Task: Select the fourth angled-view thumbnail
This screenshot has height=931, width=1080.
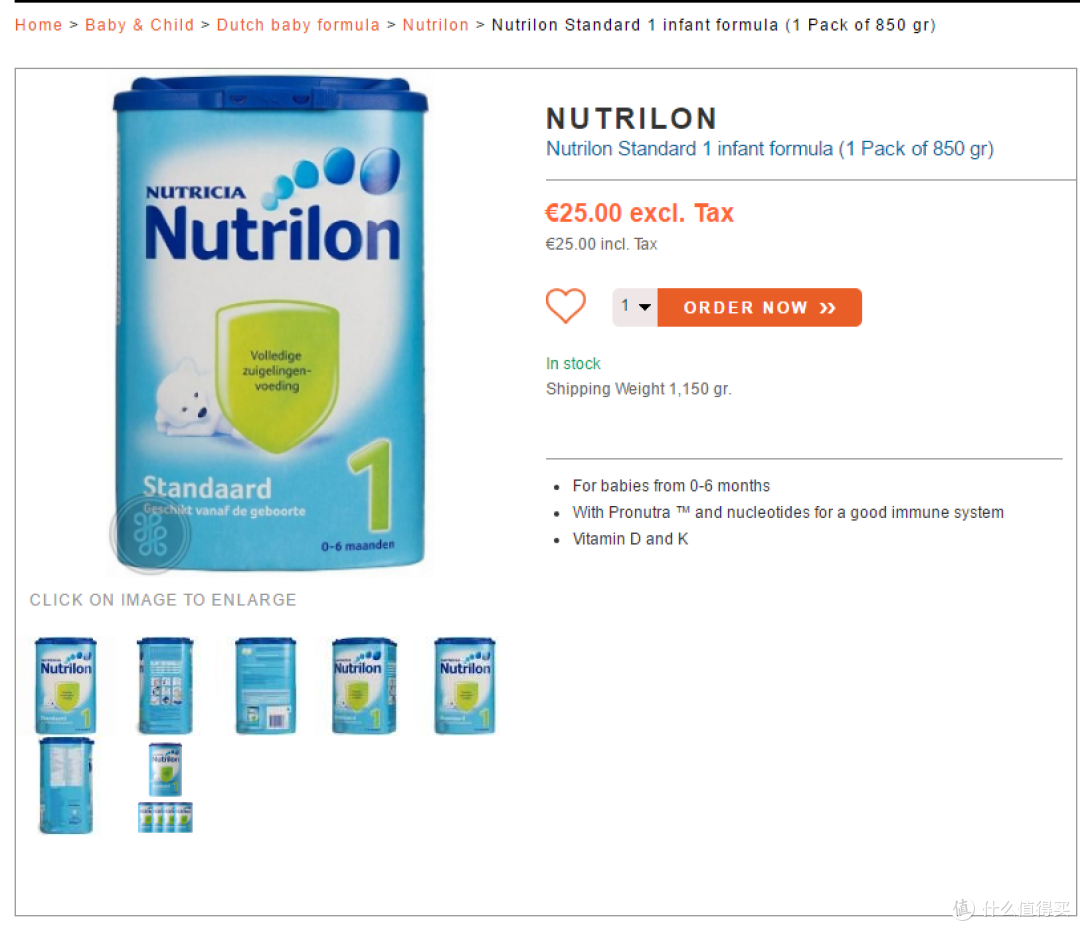Action: [364, 685]
